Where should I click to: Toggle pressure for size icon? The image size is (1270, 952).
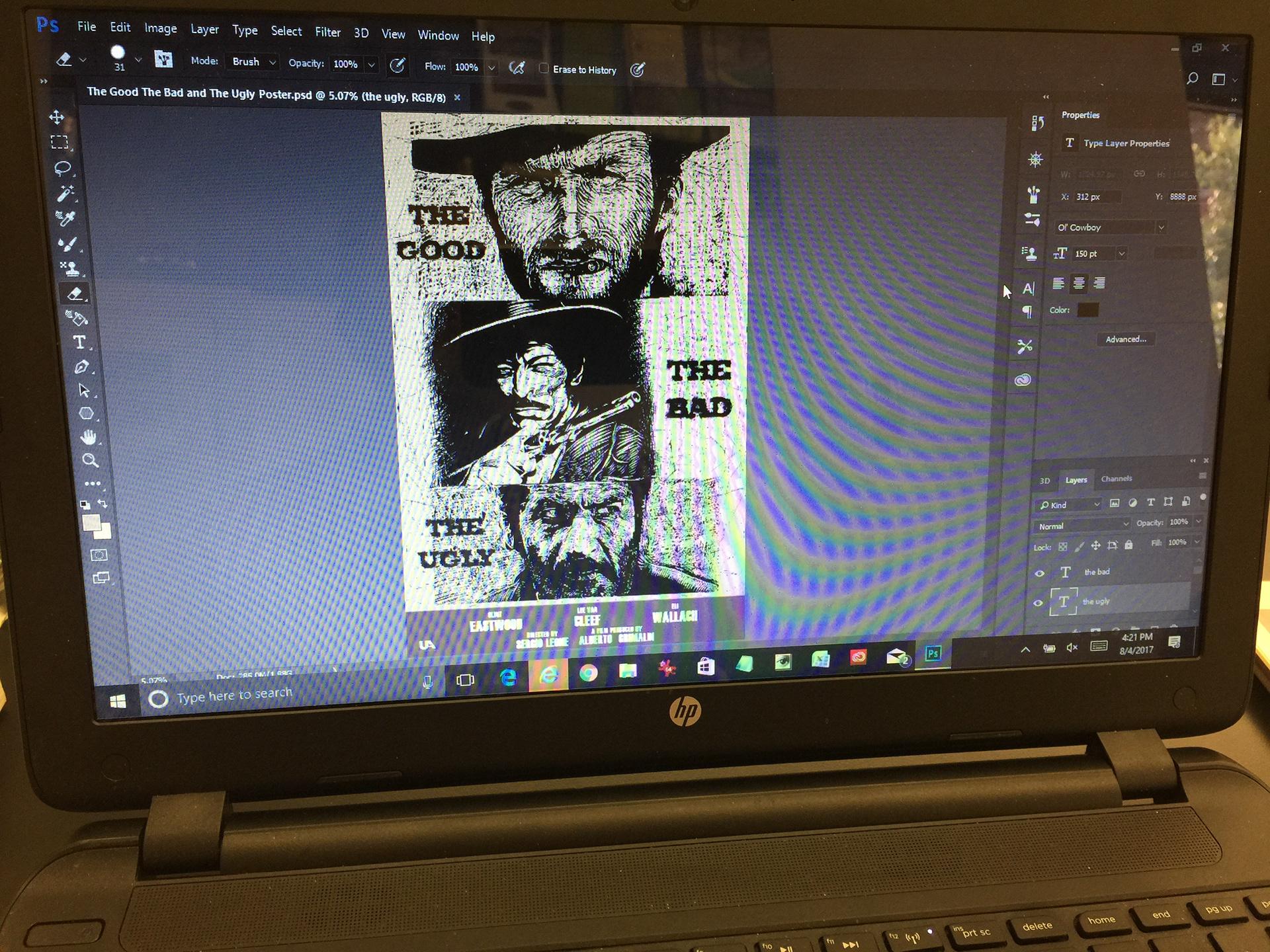pyautogui.click(x=638, y=69)
